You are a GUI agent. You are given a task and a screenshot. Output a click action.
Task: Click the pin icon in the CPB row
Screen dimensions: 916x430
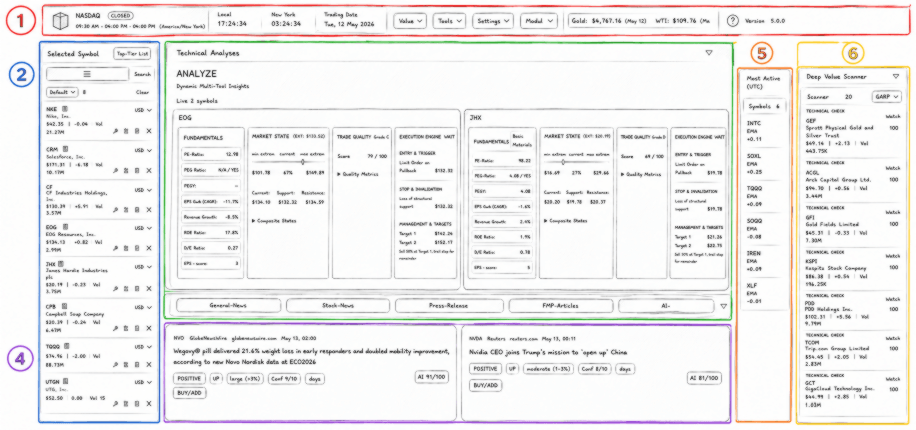pyautogui.click(x=116, y=329)
